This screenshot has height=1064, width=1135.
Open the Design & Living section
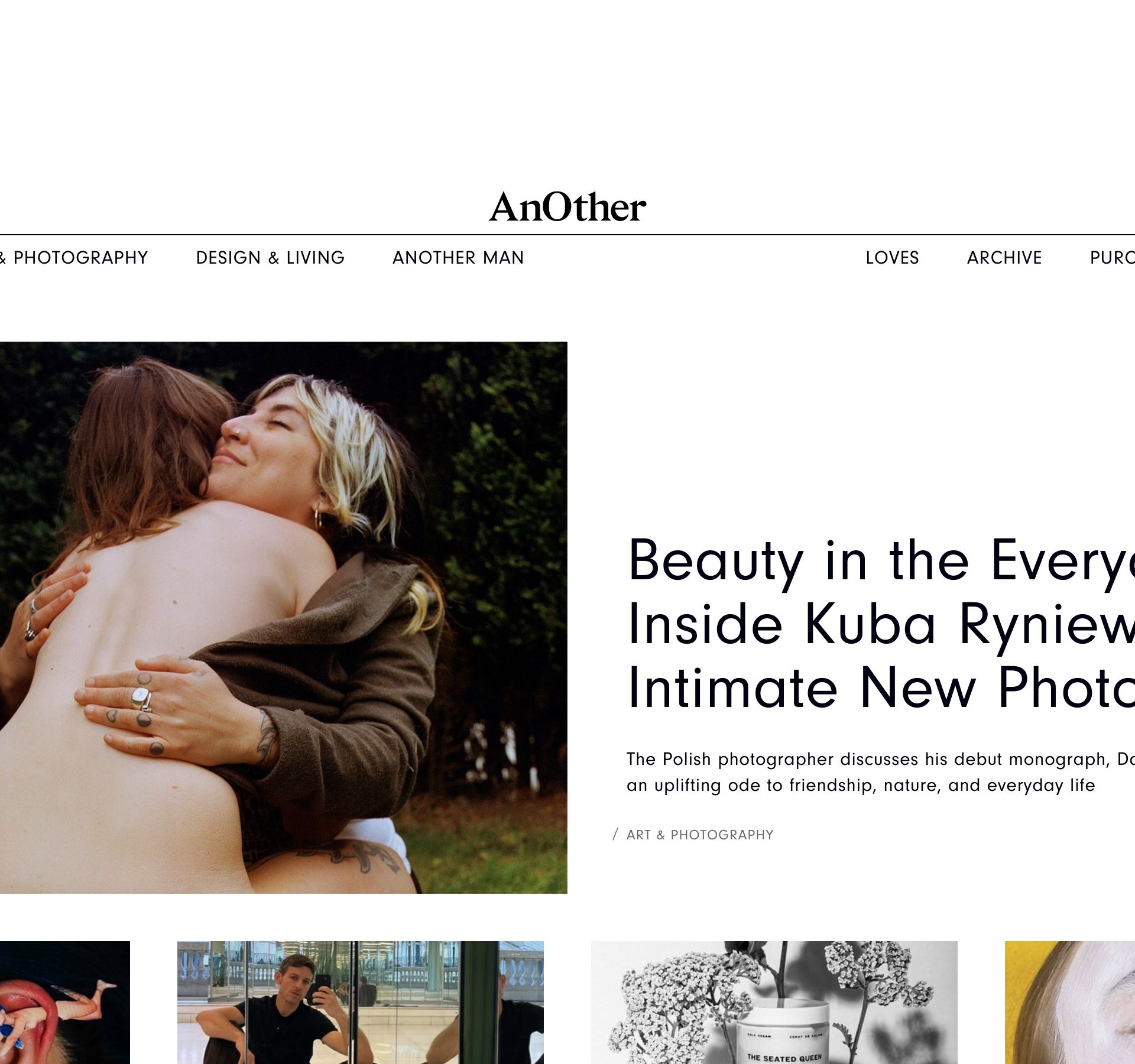click(x=270, y=258)
